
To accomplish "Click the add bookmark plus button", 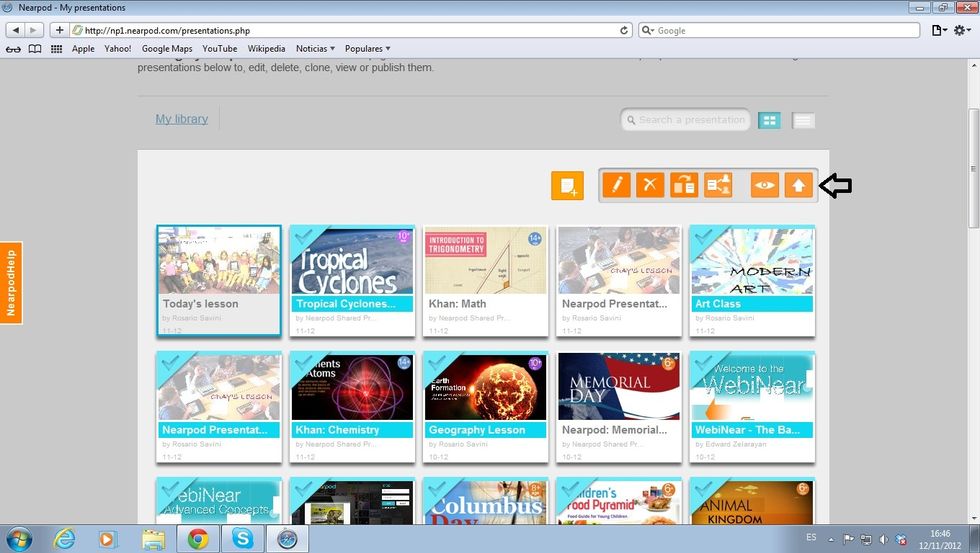I will tap(59, 30).
